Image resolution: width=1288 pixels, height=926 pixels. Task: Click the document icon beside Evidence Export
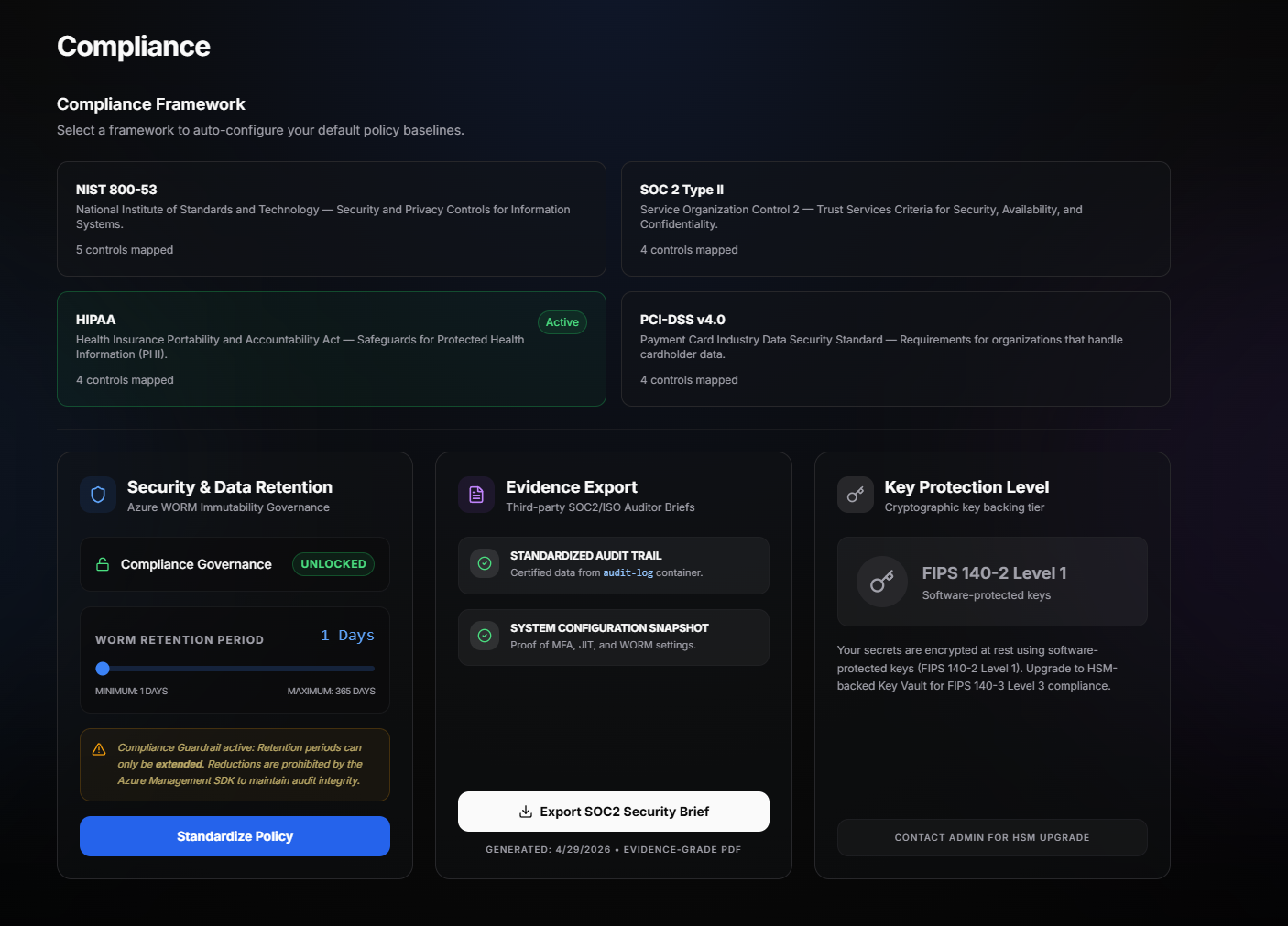[476, 495]
